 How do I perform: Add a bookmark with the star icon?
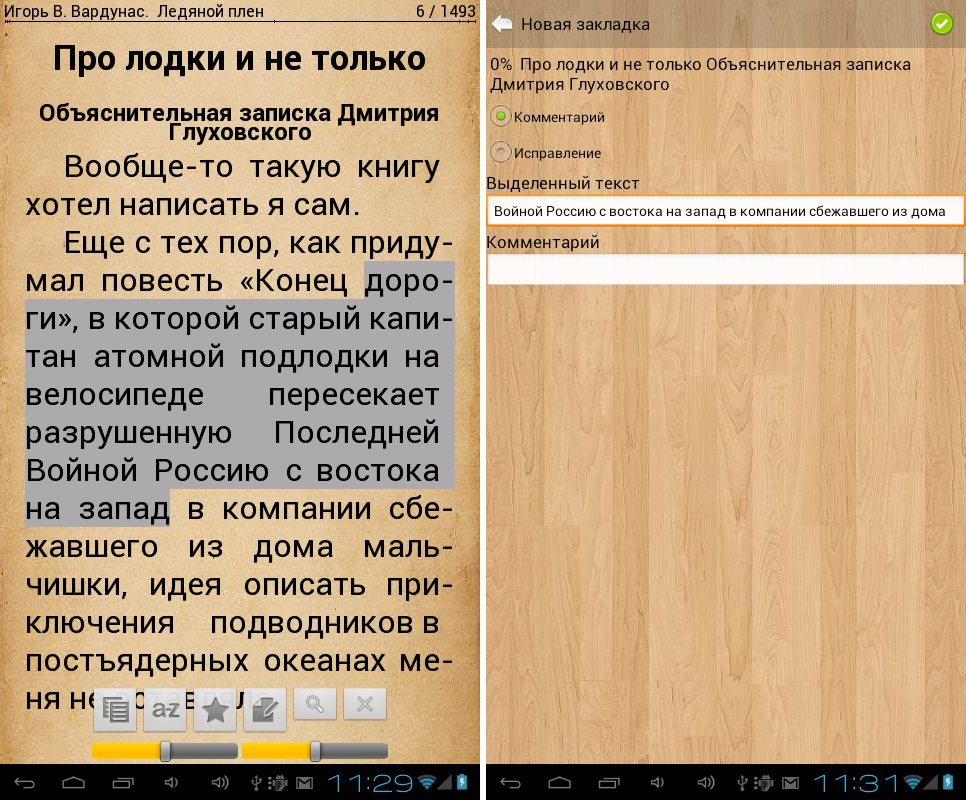[215, 709]
